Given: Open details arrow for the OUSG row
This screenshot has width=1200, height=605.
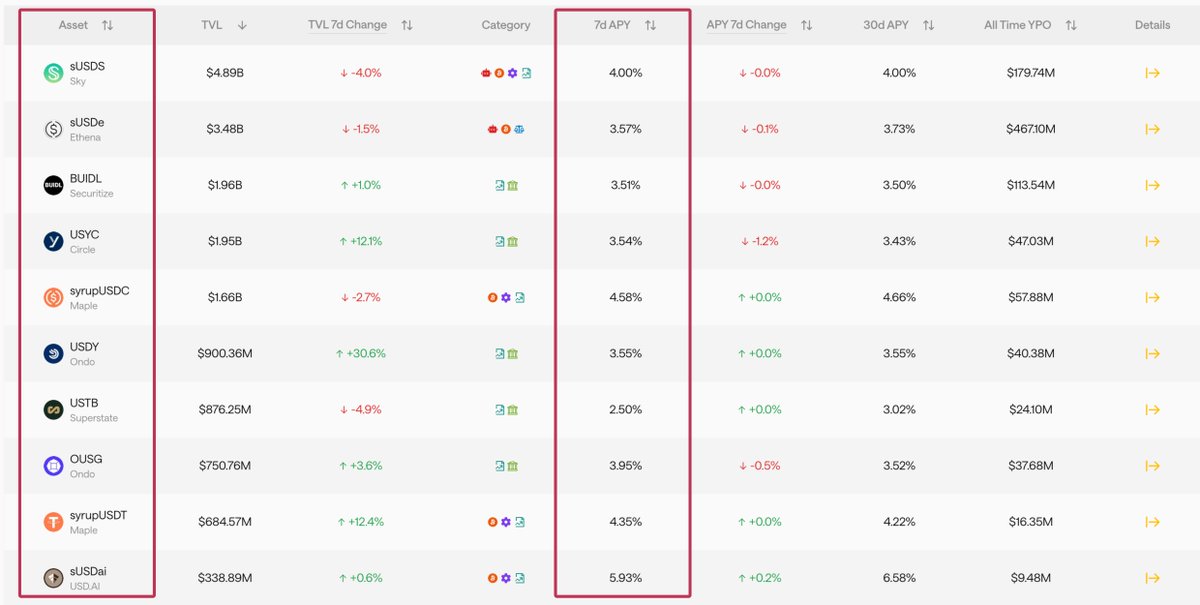Looking at the screenshot, I should click(1152, 465).
